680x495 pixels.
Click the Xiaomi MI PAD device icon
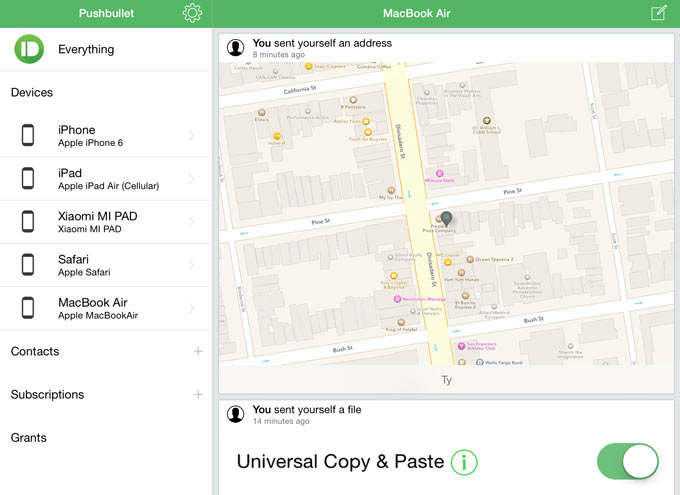point(28,222)
